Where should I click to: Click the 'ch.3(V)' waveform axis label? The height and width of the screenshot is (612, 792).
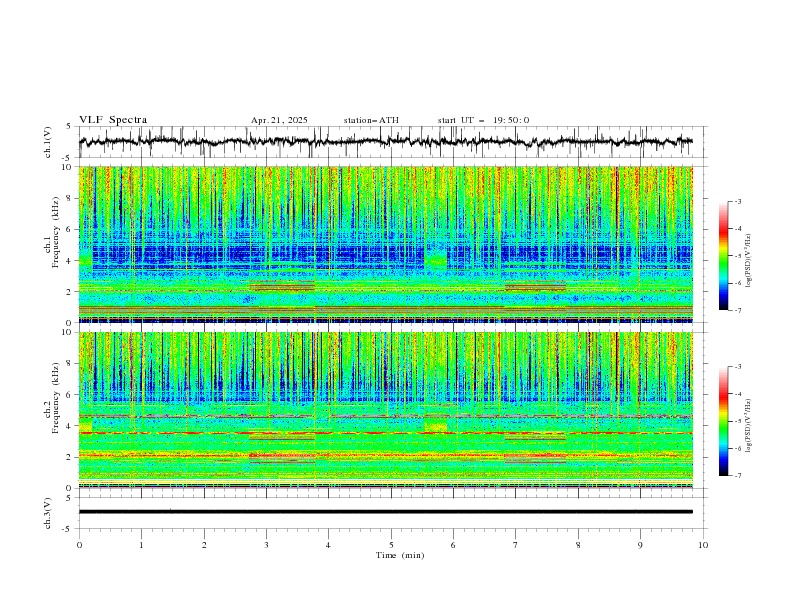pos(48,513)
